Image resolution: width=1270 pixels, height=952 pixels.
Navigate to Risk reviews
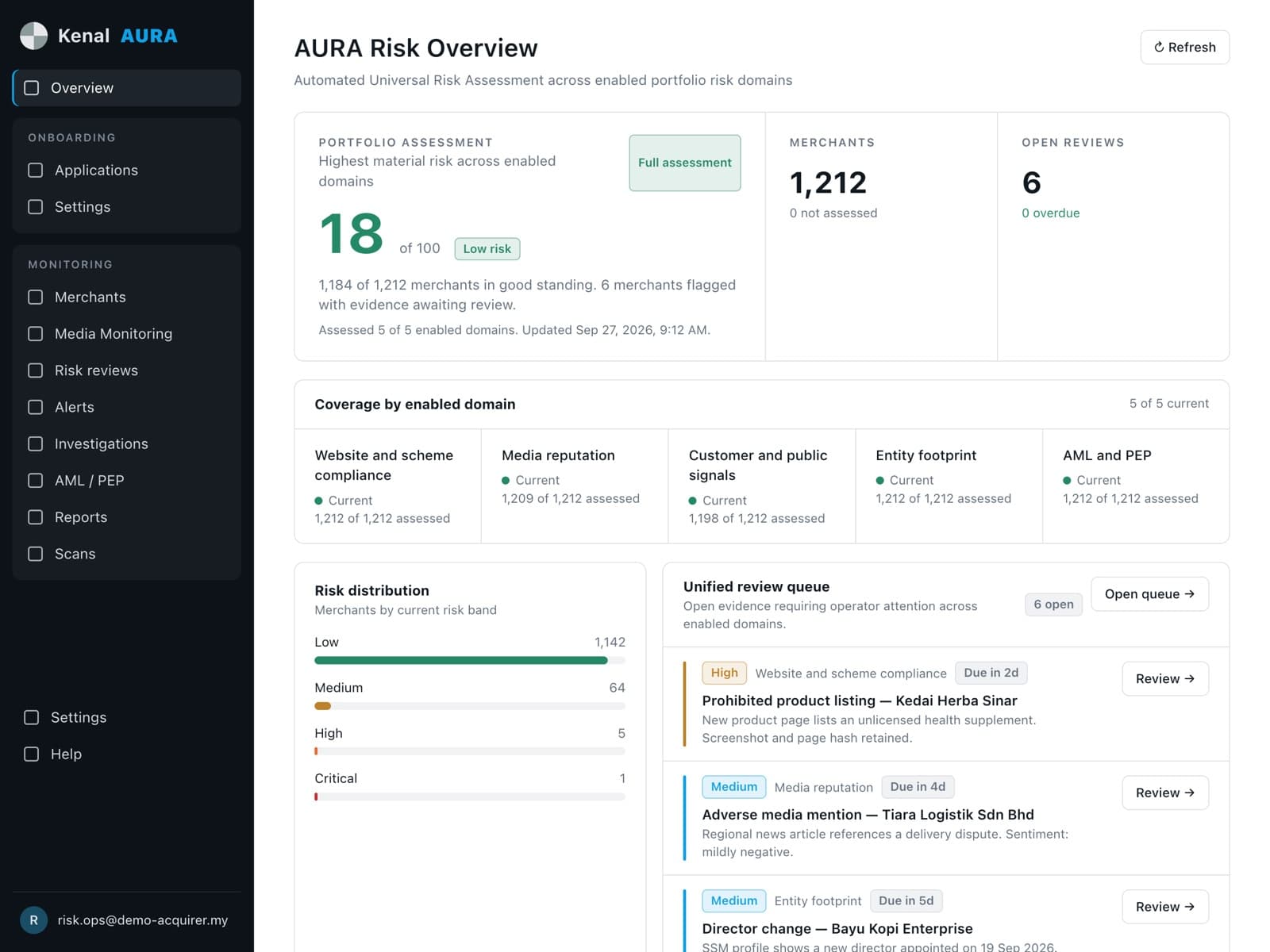coord(127,370)
